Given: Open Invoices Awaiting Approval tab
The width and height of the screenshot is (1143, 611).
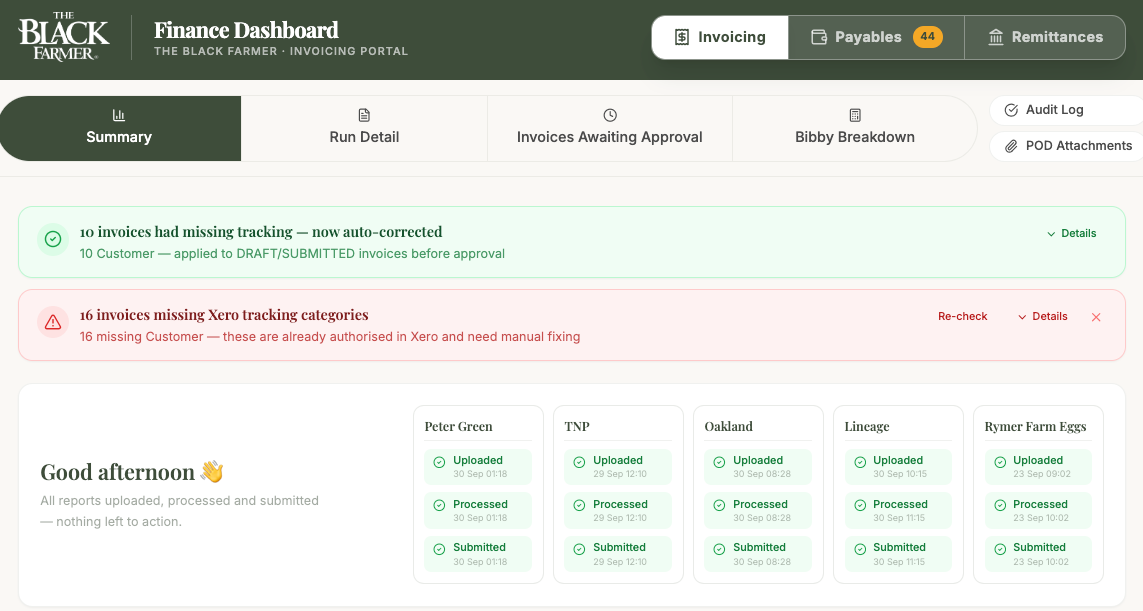Looking at the screenshot, I should pos(610,128).
